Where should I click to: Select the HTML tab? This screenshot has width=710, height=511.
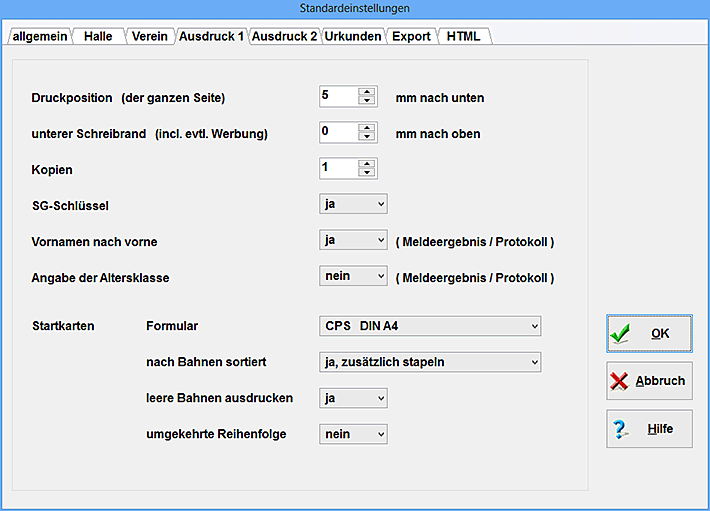463,36
